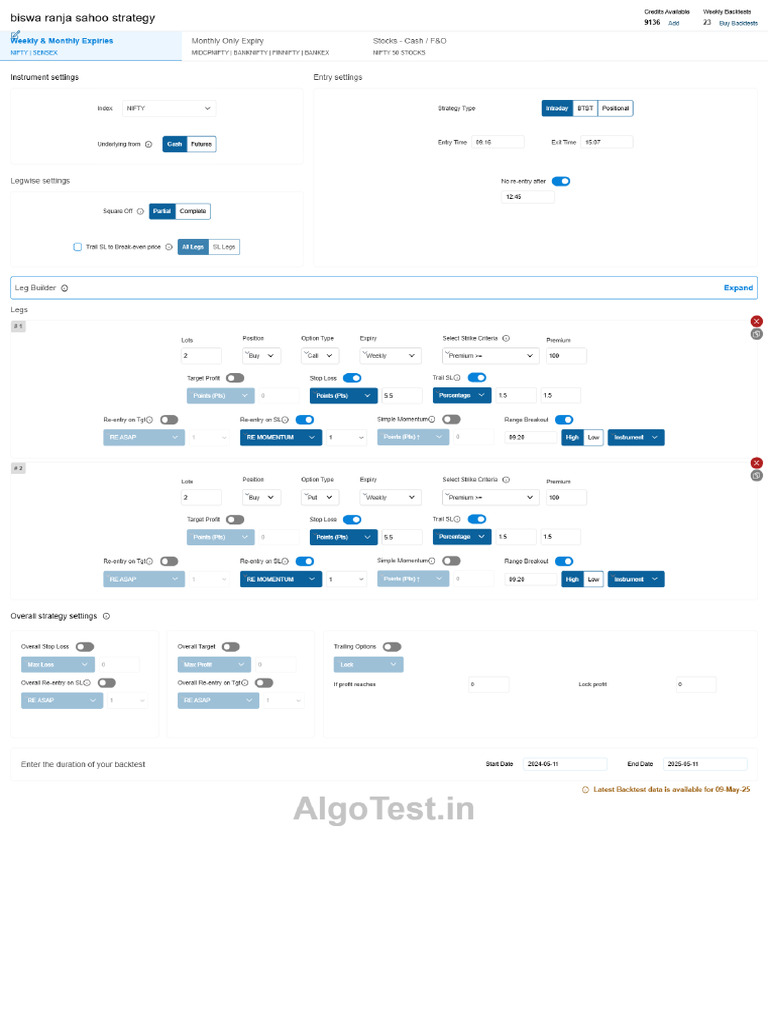Click the edit pencil icon beside strategy name
Image resolution: width=768 pixels, height=1024 pixels.
pyautogui.click(x=16, y=34)
